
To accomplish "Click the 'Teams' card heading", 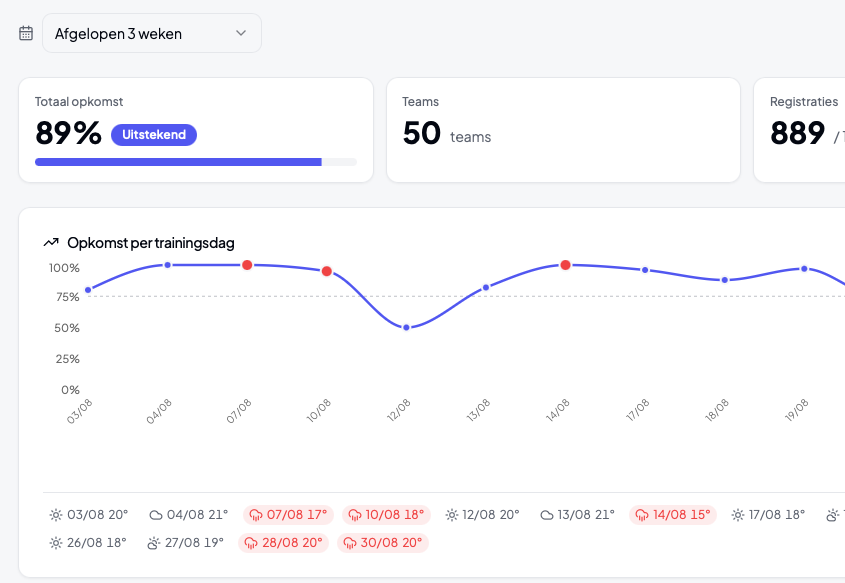I will tap(420, 102).
